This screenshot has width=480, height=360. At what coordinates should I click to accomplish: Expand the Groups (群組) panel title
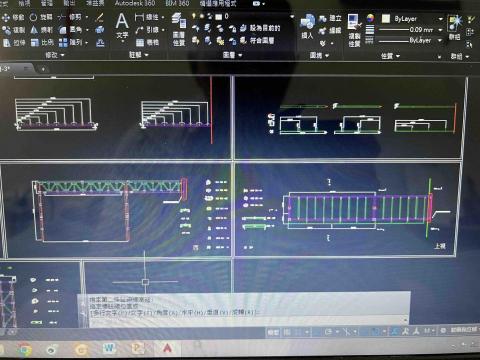[460, 57]
